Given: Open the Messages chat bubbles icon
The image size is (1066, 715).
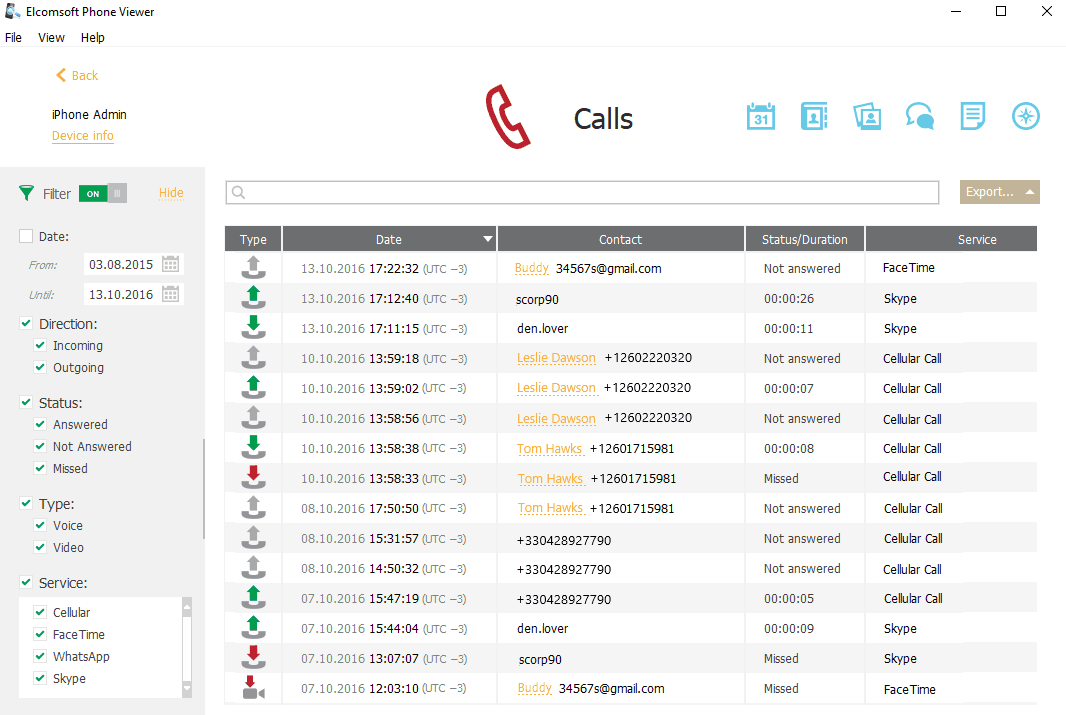Looking at the screenshot, I should pos(920,116).
